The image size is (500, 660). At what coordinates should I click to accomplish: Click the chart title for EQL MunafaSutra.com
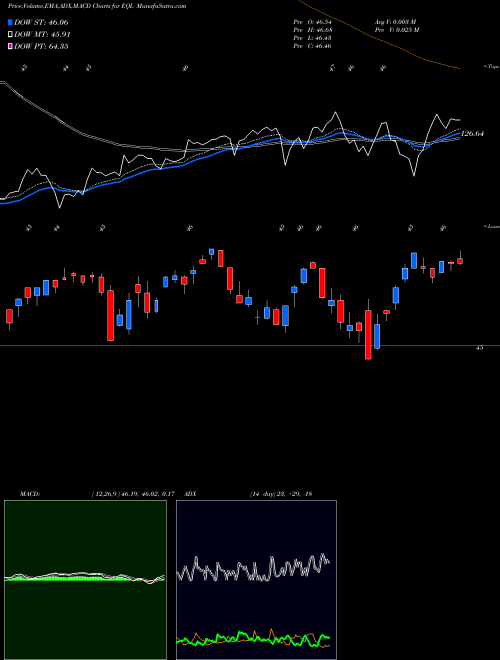(97, 6)
